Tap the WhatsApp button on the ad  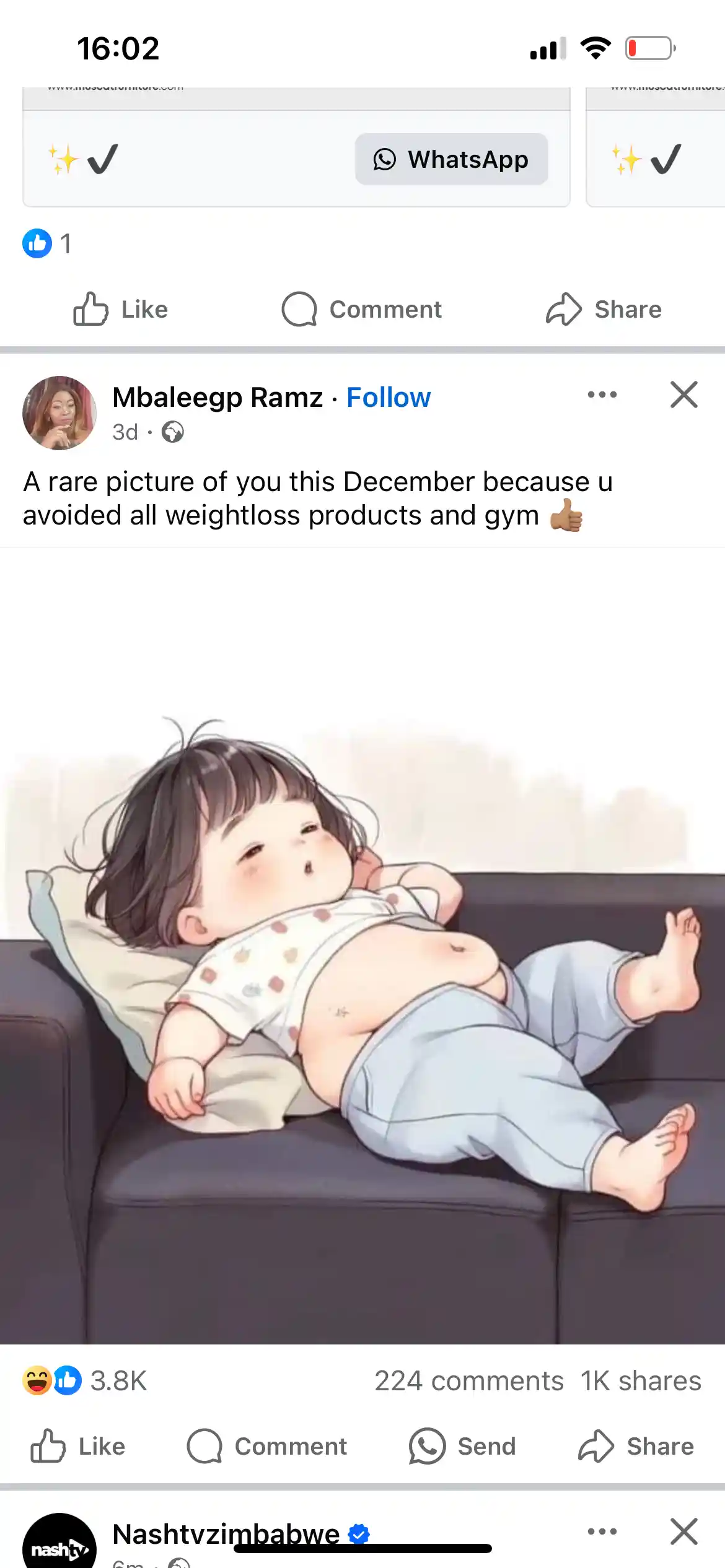[x=451, y=159]
